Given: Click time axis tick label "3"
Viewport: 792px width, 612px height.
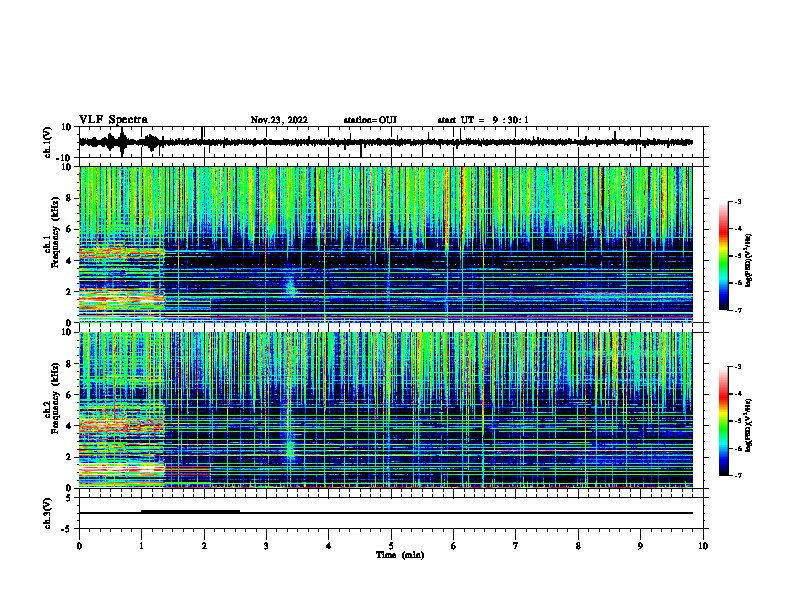Looking at the screenshot, I should pos(266,546).
